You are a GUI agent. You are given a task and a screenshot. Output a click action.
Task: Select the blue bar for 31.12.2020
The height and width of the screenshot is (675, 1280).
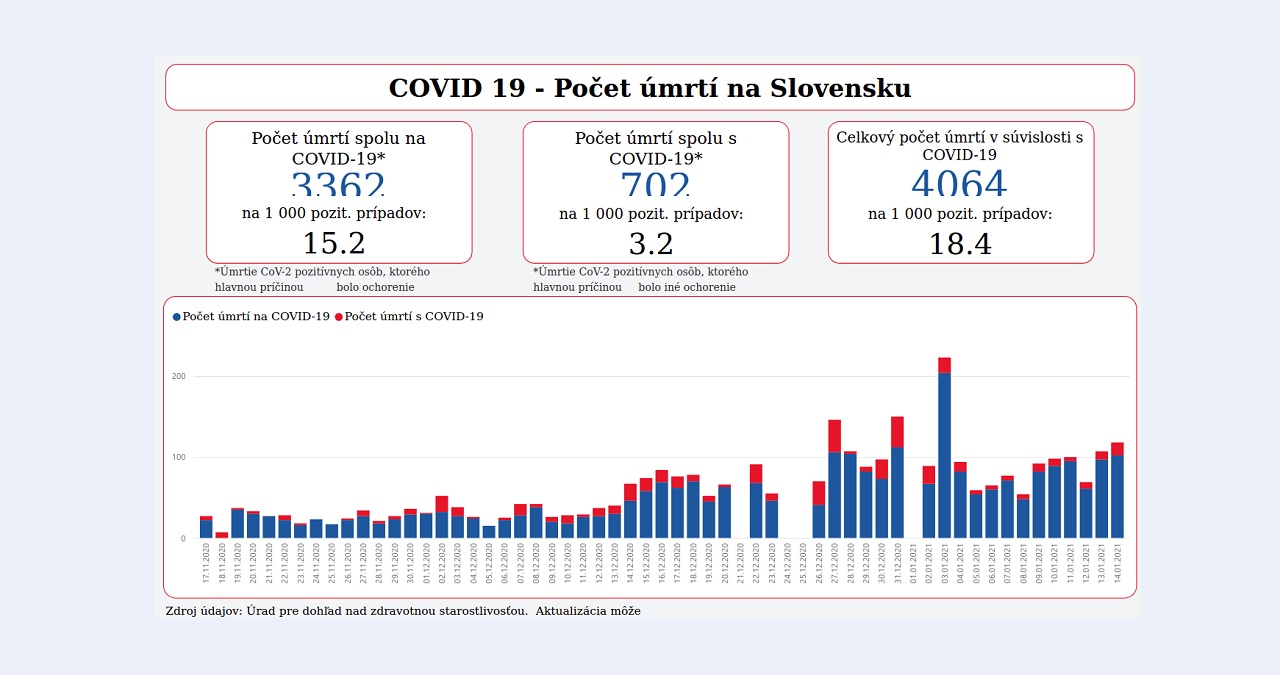pos(897,493)
